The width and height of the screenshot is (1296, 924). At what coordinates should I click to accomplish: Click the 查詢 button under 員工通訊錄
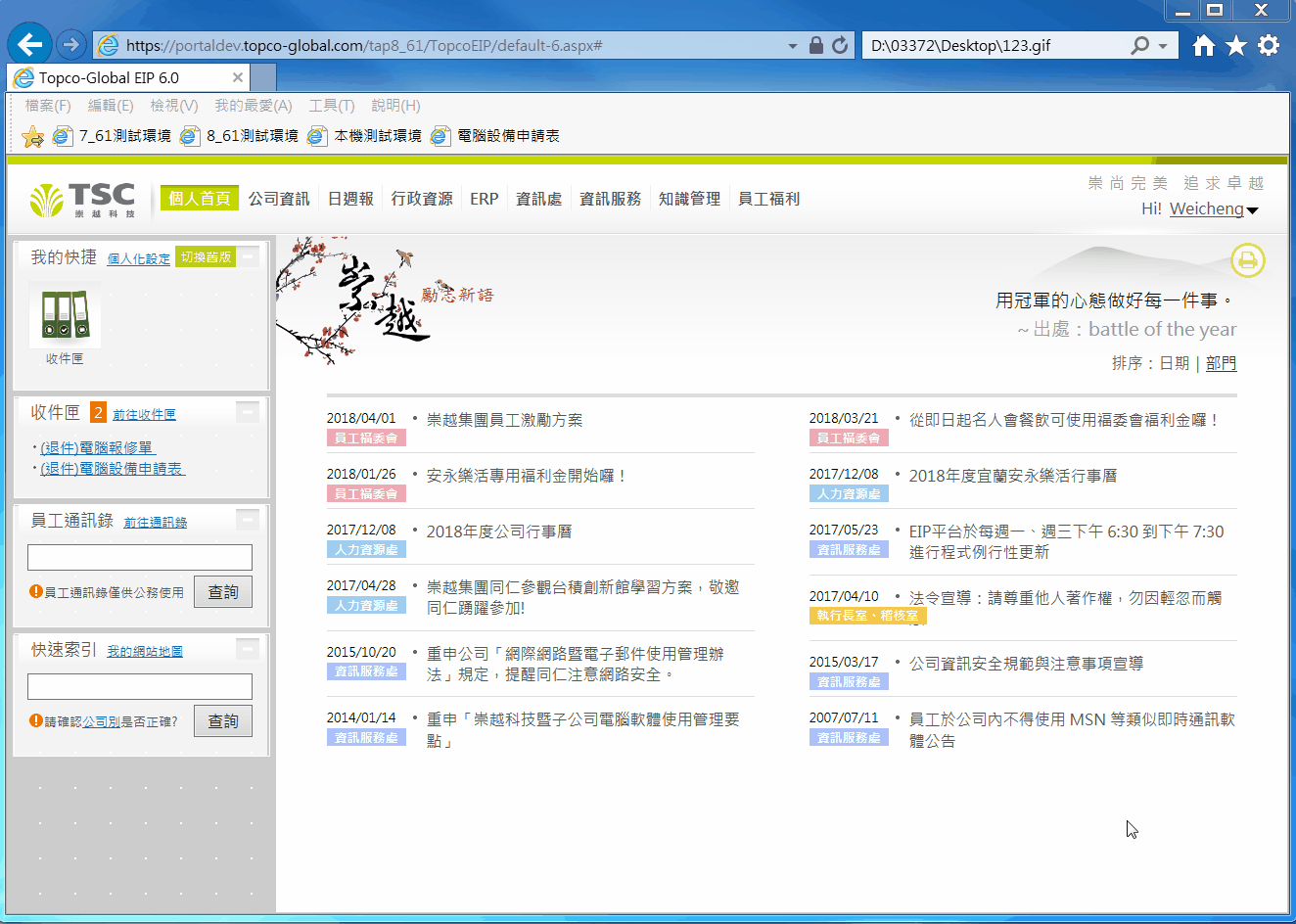click(x=223, y=592)
